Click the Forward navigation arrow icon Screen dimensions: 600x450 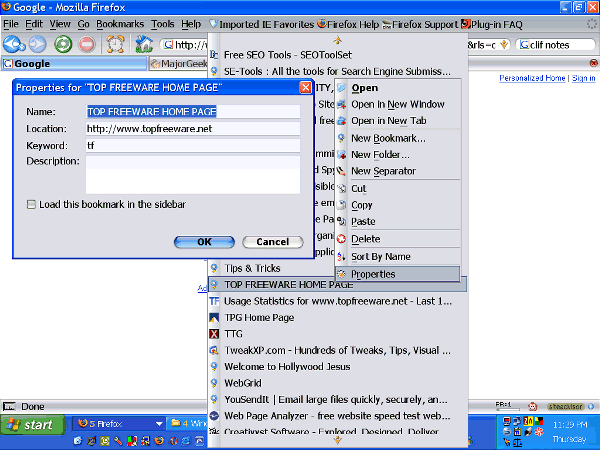click(38, 44)
